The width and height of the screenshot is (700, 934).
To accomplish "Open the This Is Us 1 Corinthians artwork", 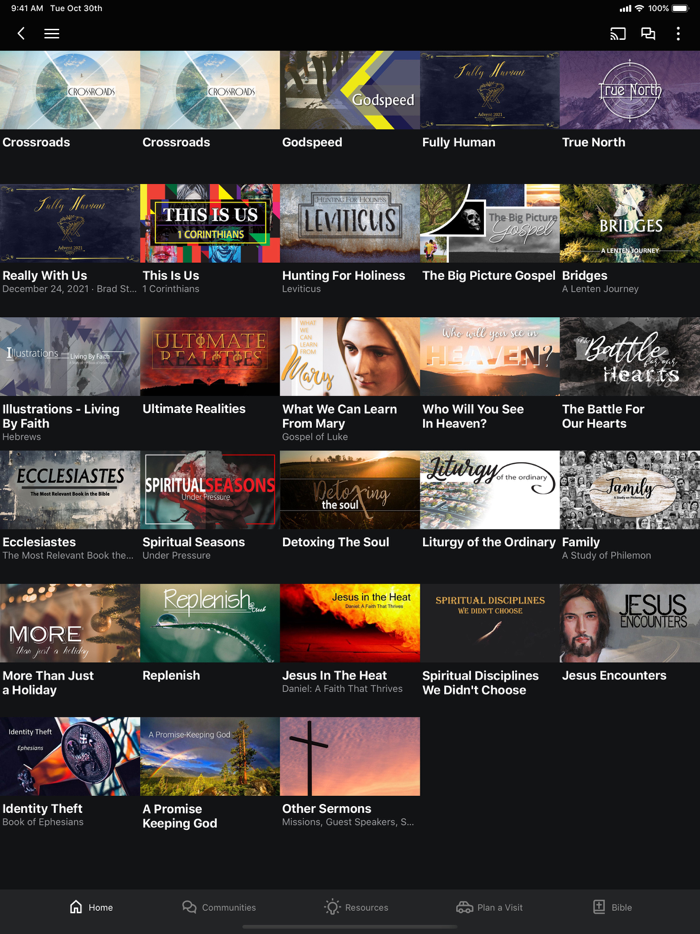I will (210, 223).
